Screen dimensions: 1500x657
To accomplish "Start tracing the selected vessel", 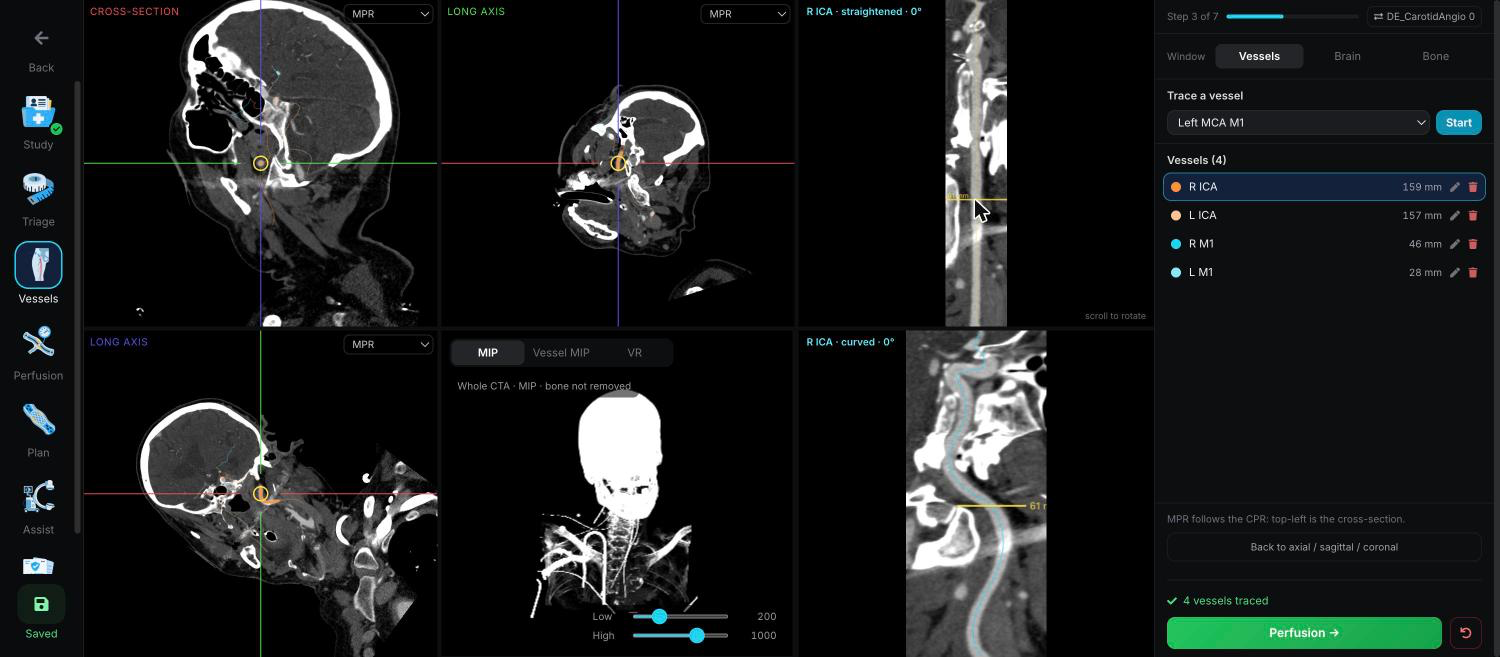I will pyautogui.click(x=1459, y=122).
